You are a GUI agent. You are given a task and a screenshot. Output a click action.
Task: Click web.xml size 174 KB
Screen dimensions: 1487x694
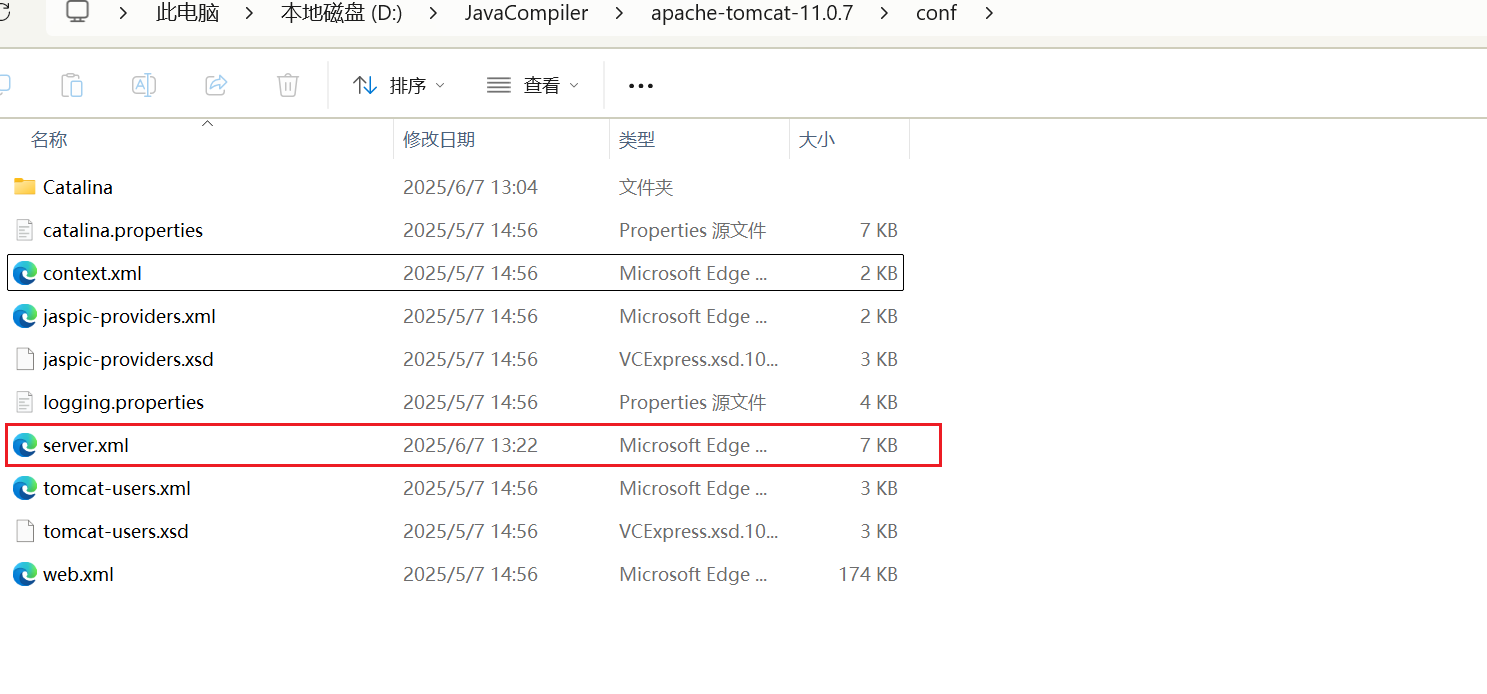click(x=868, y=574)
